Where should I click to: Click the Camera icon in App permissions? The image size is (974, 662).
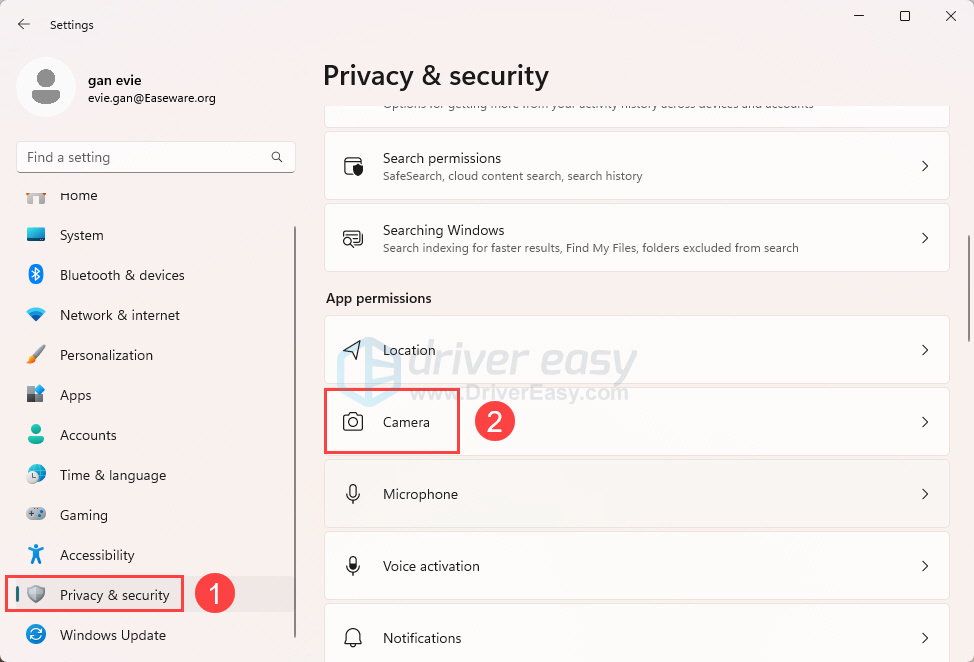(353, 422)
